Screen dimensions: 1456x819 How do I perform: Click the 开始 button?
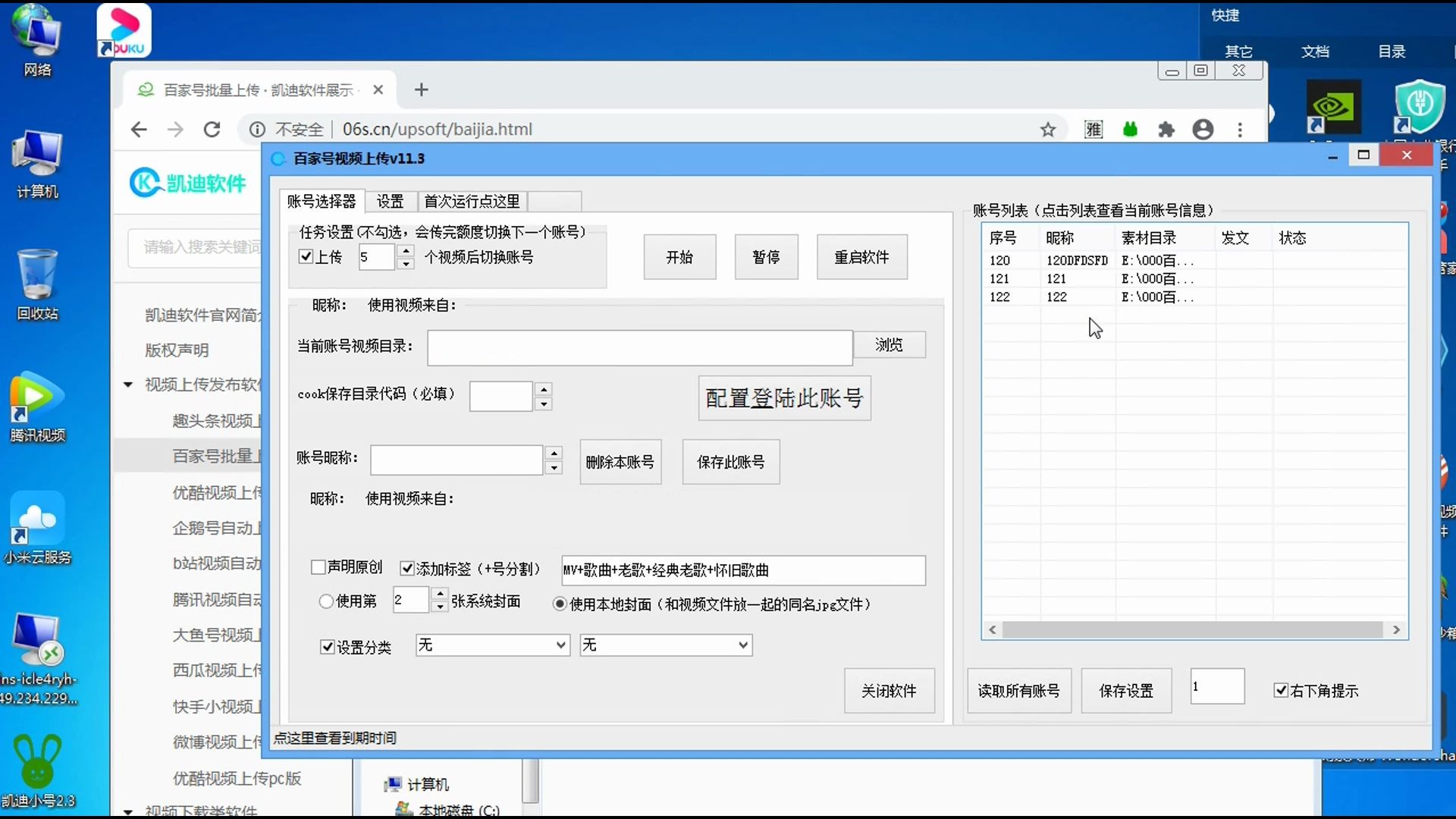point(679,257)
